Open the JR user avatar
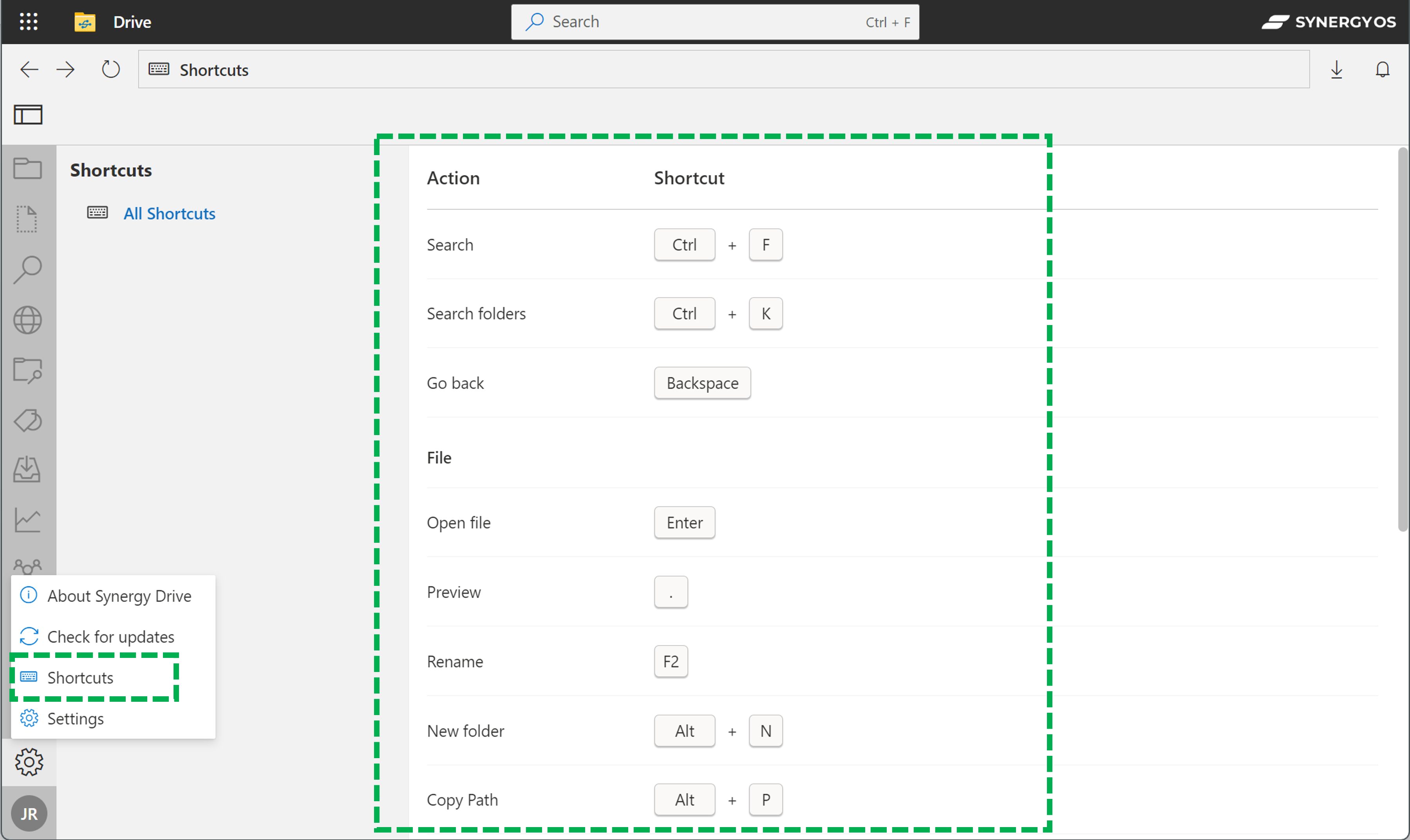The width and height of the screenshot is (1410, 840). click(29, 813)
